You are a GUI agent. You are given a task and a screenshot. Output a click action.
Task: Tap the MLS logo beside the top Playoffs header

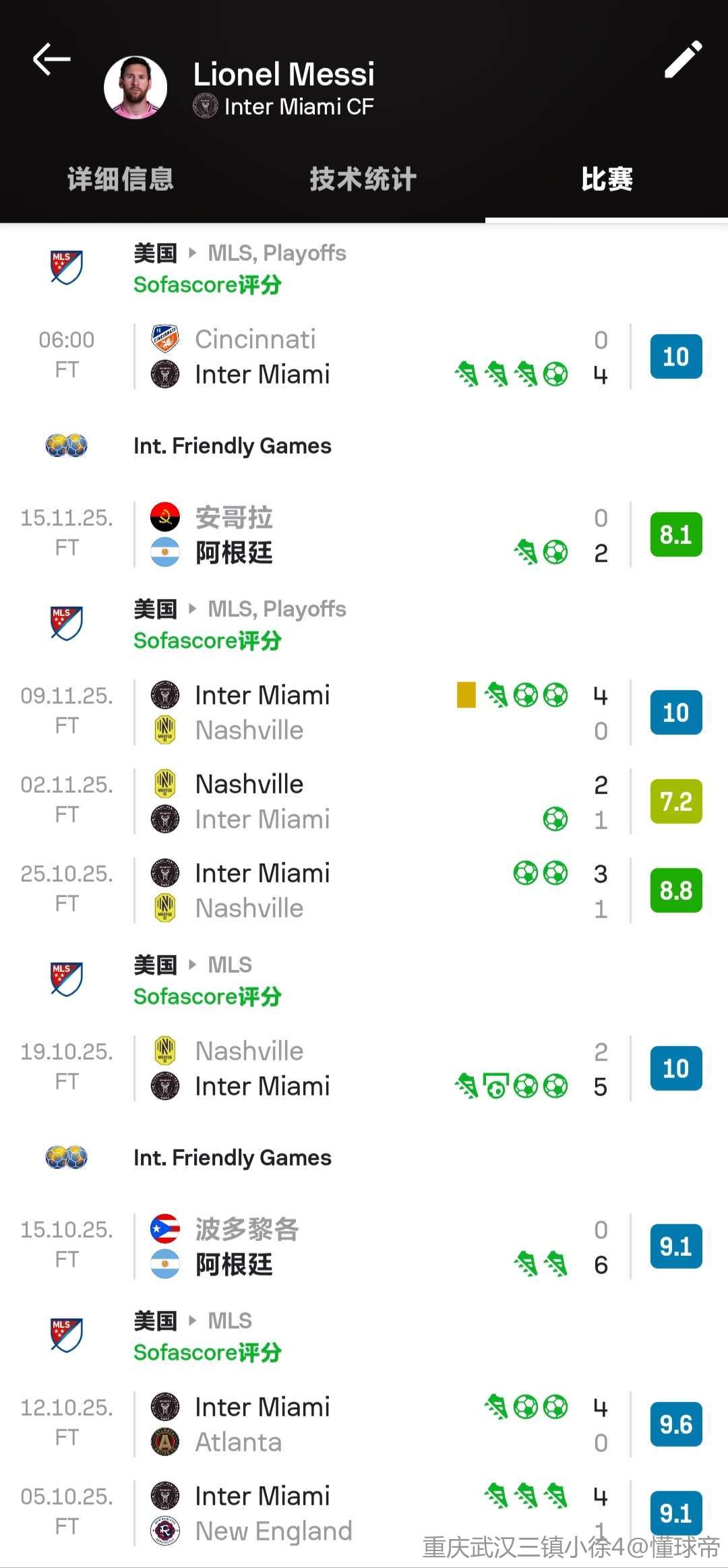point(67,268)
